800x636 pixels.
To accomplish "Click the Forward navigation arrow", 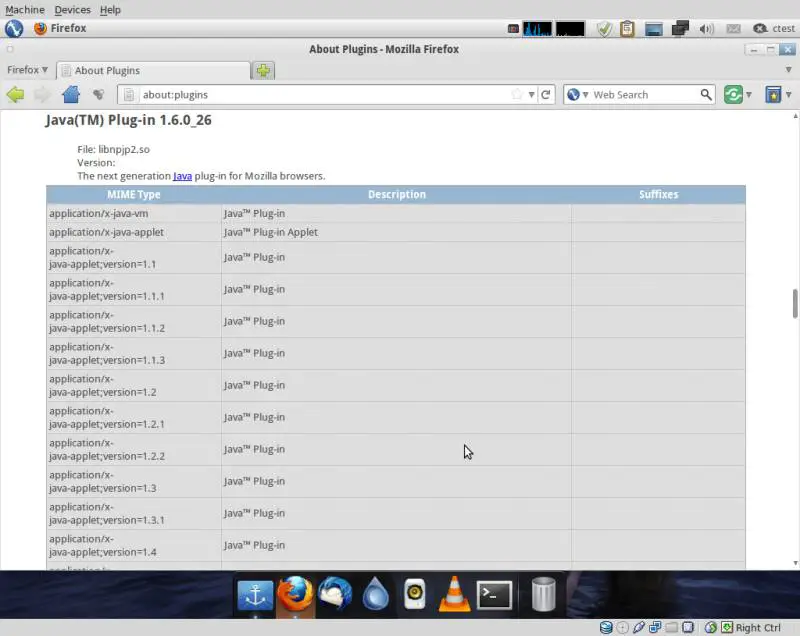I will [42, 94].
